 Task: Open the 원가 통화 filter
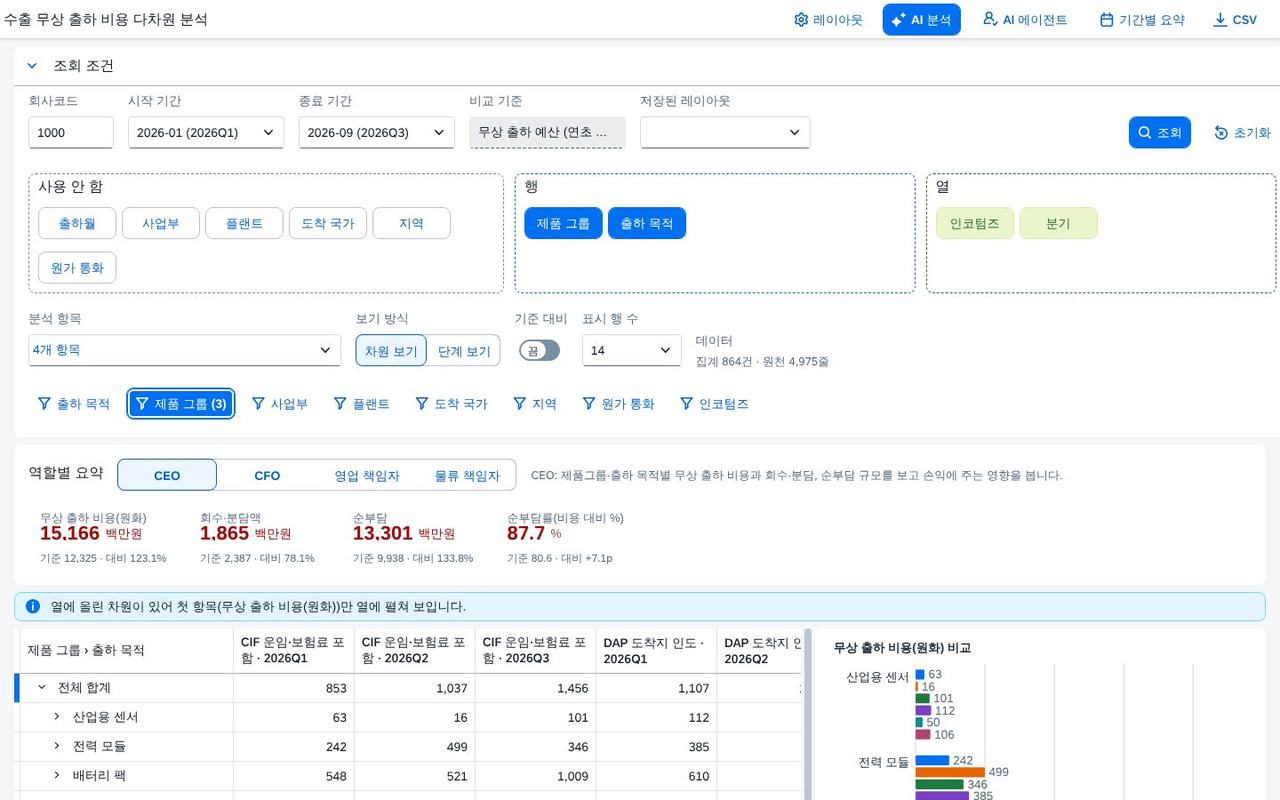[617, 404]
